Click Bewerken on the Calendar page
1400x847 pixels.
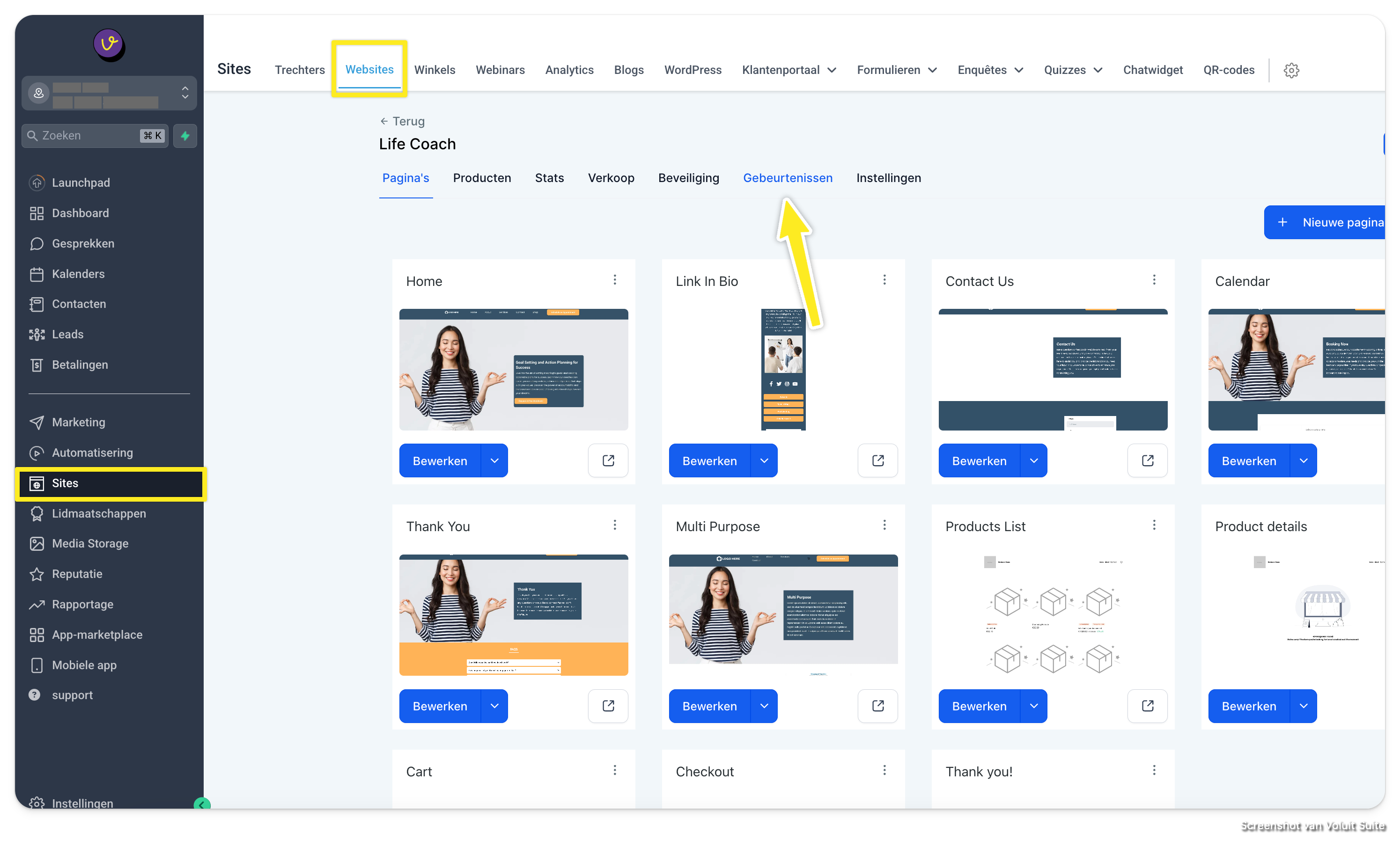[x=1249, y=460]
